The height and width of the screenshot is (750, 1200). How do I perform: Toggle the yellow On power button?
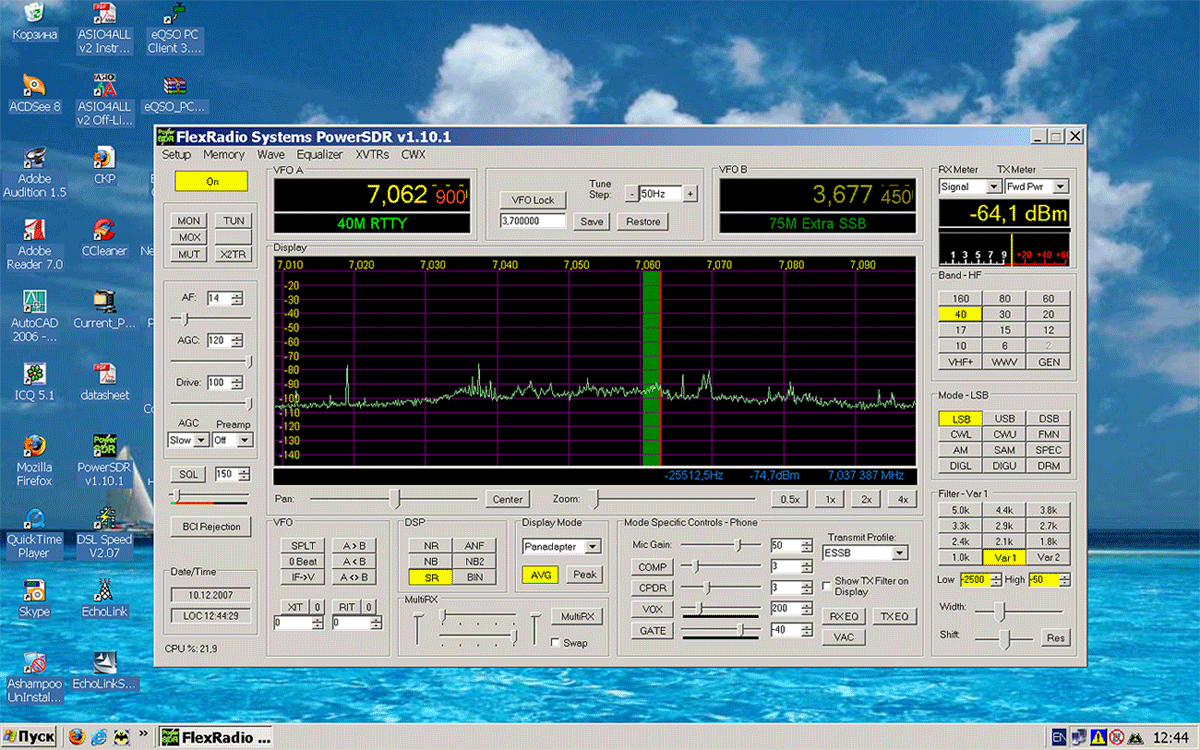(x=211, y=182)
